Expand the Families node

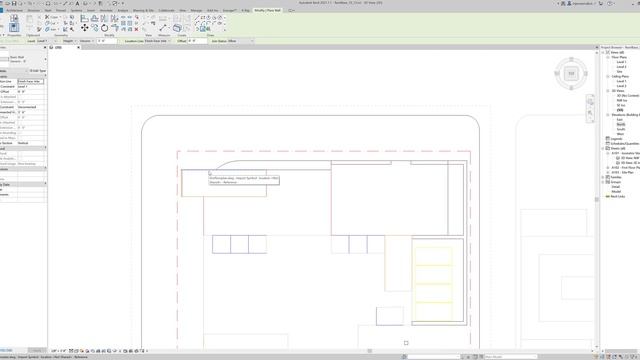coord(603,177)
